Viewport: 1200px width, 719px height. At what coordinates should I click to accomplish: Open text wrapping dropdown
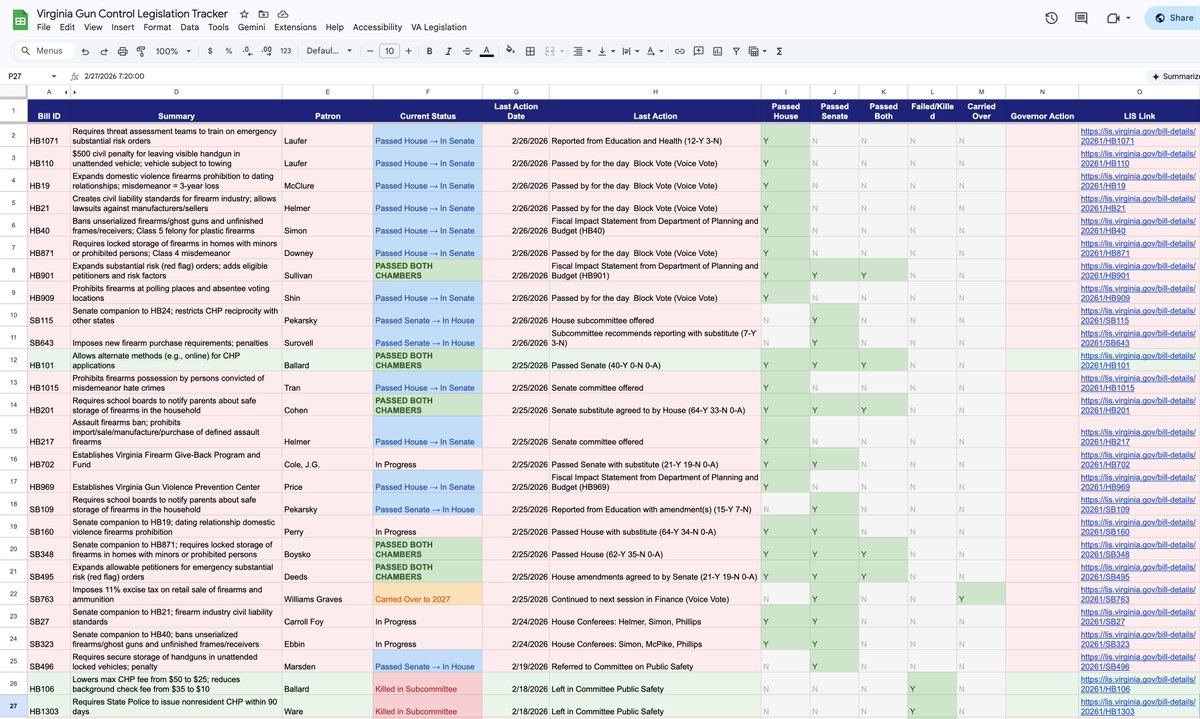point(631,51)
